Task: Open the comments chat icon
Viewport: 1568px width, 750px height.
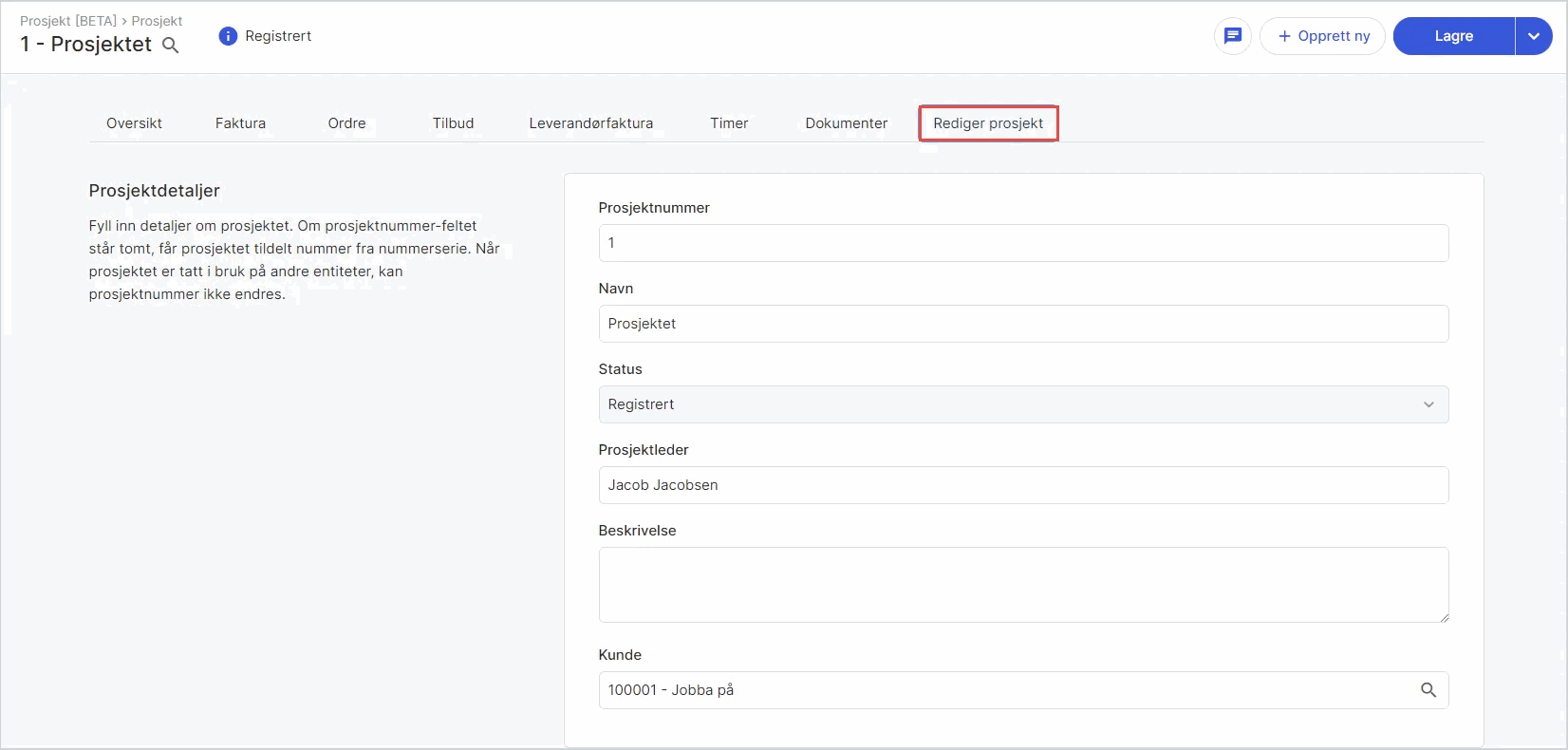Action: 1233,36
